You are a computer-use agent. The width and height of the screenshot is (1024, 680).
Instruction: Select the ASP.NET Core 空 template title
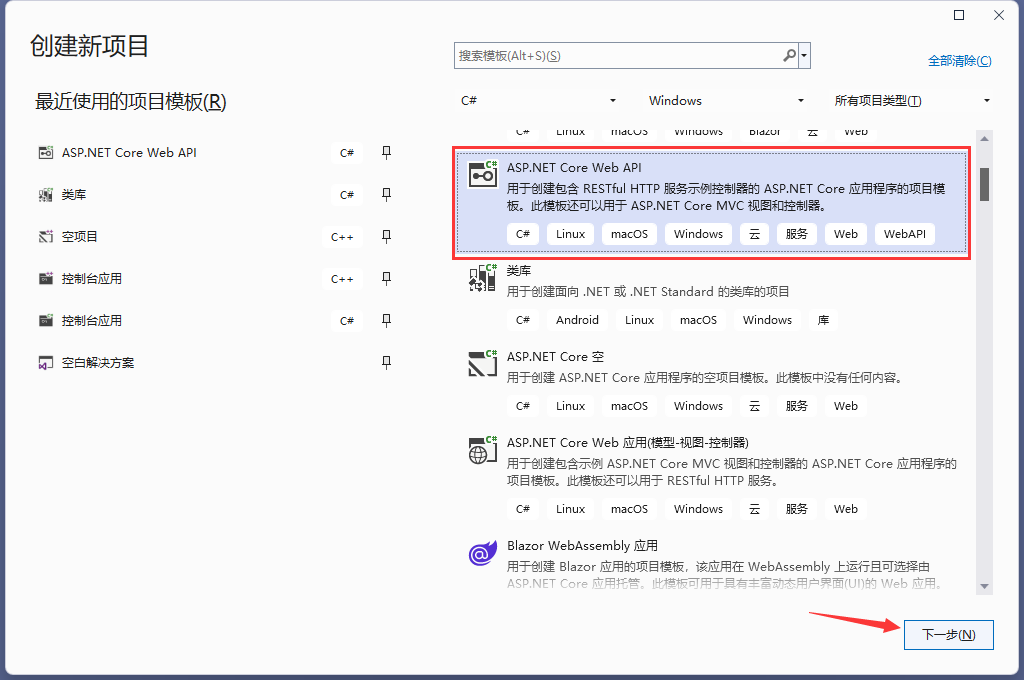(x=556, y=357)
